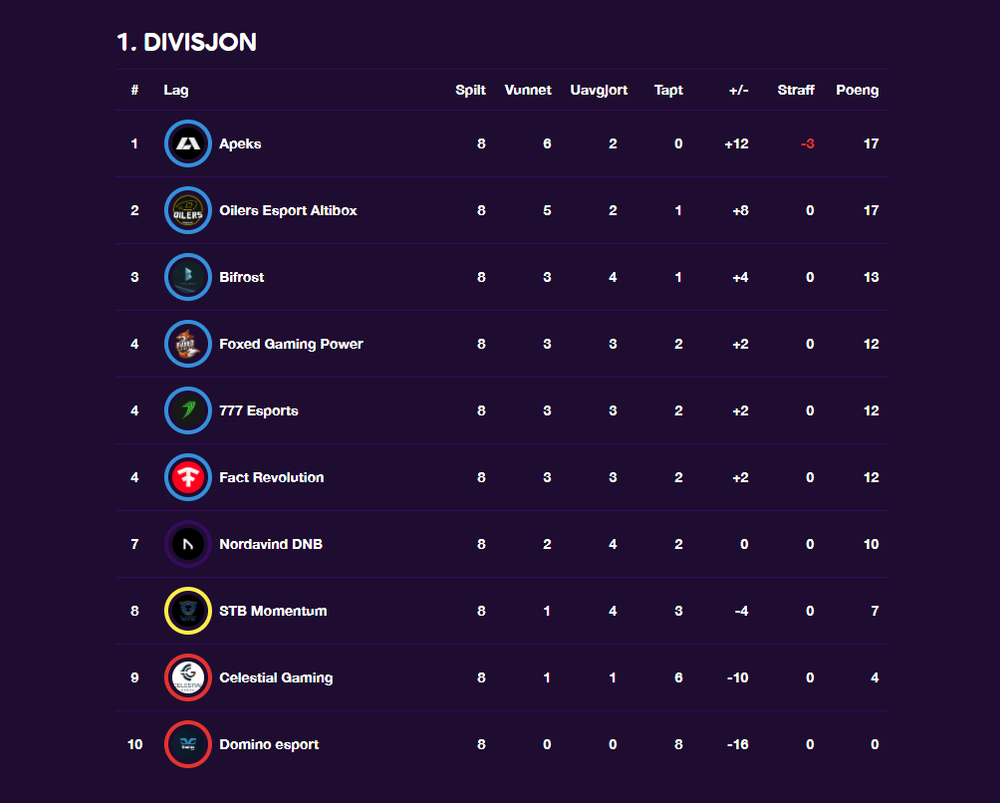Select the Nordavind DNB logo

[x=188, y=544]
